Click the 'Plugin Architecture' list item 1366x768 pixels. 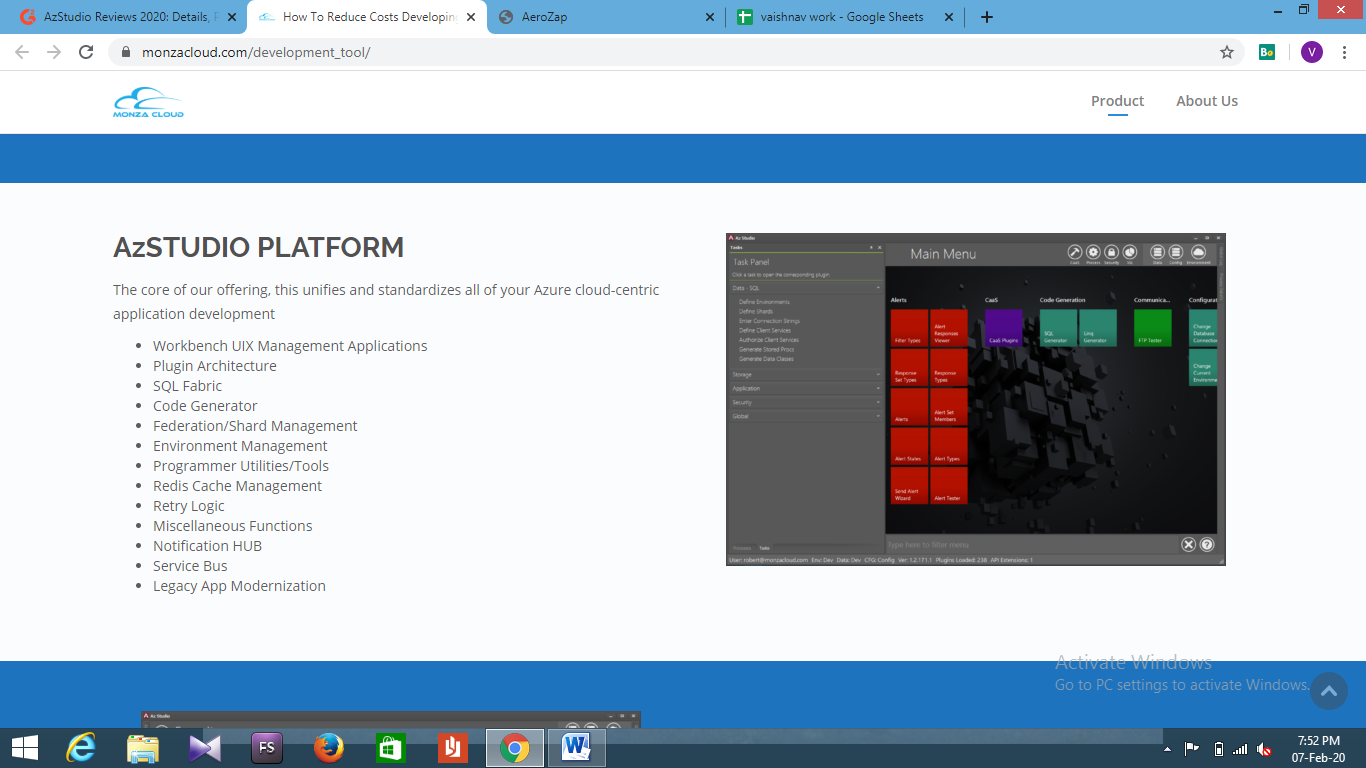click(215, 366)
